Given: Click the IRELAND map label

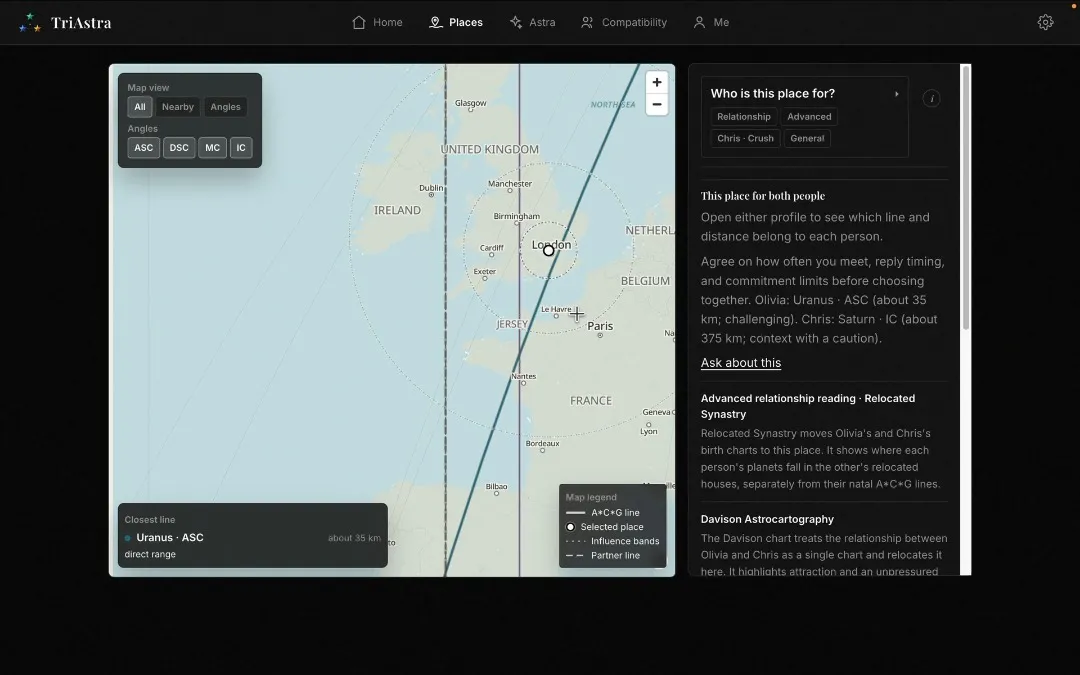Looking at the screenshot, I should pyautogui.click(x=397, y=210).
